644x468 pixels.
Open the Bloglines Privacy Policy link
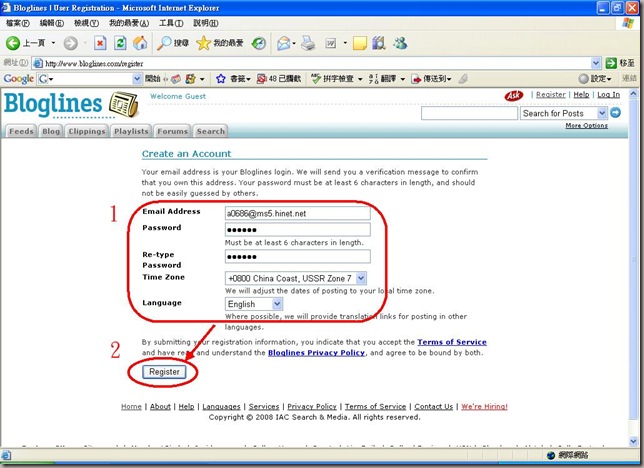[316, 353]
